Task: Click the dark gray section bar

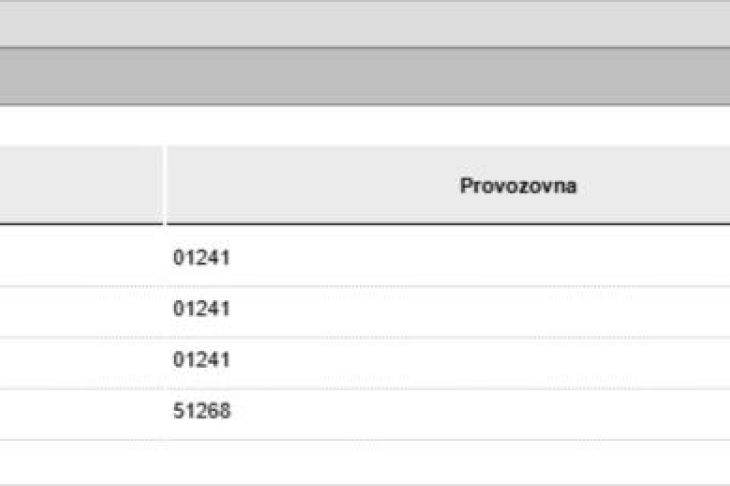Action: 365,76
